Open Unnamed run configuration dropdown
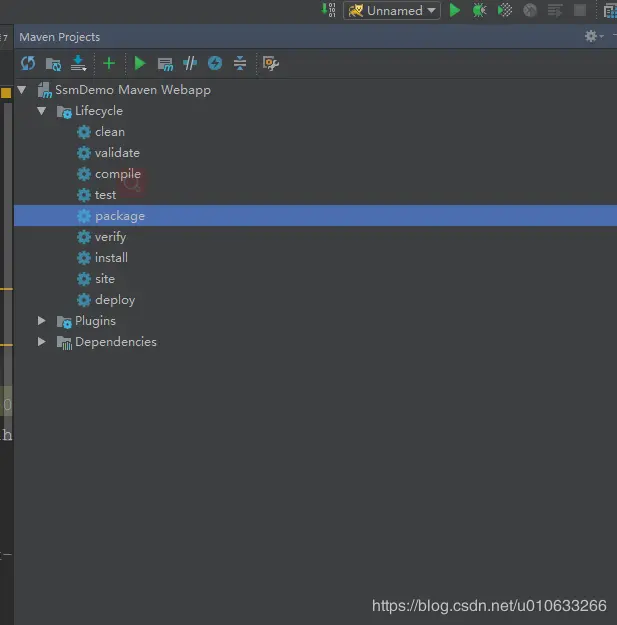This screenshot has width=617, height=625. click(x=392, y=11)
